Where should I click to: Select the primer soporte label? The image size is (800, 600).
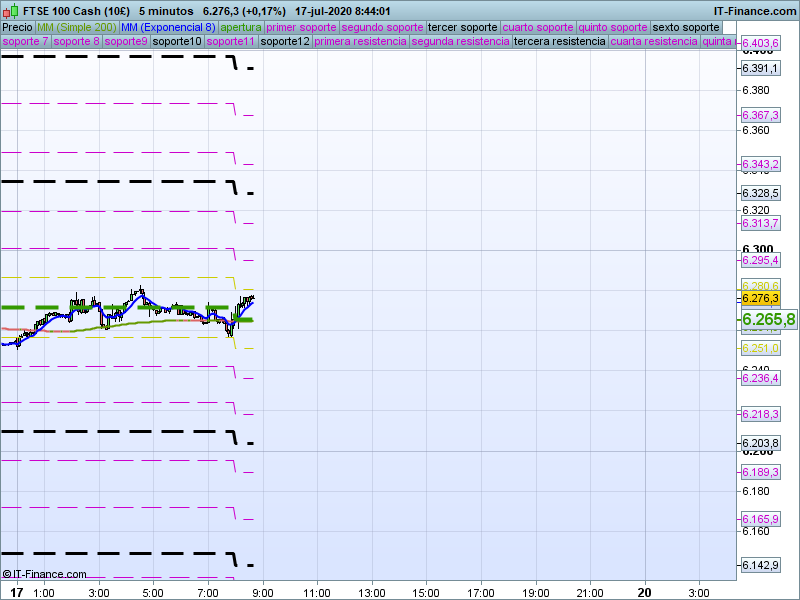301,27
